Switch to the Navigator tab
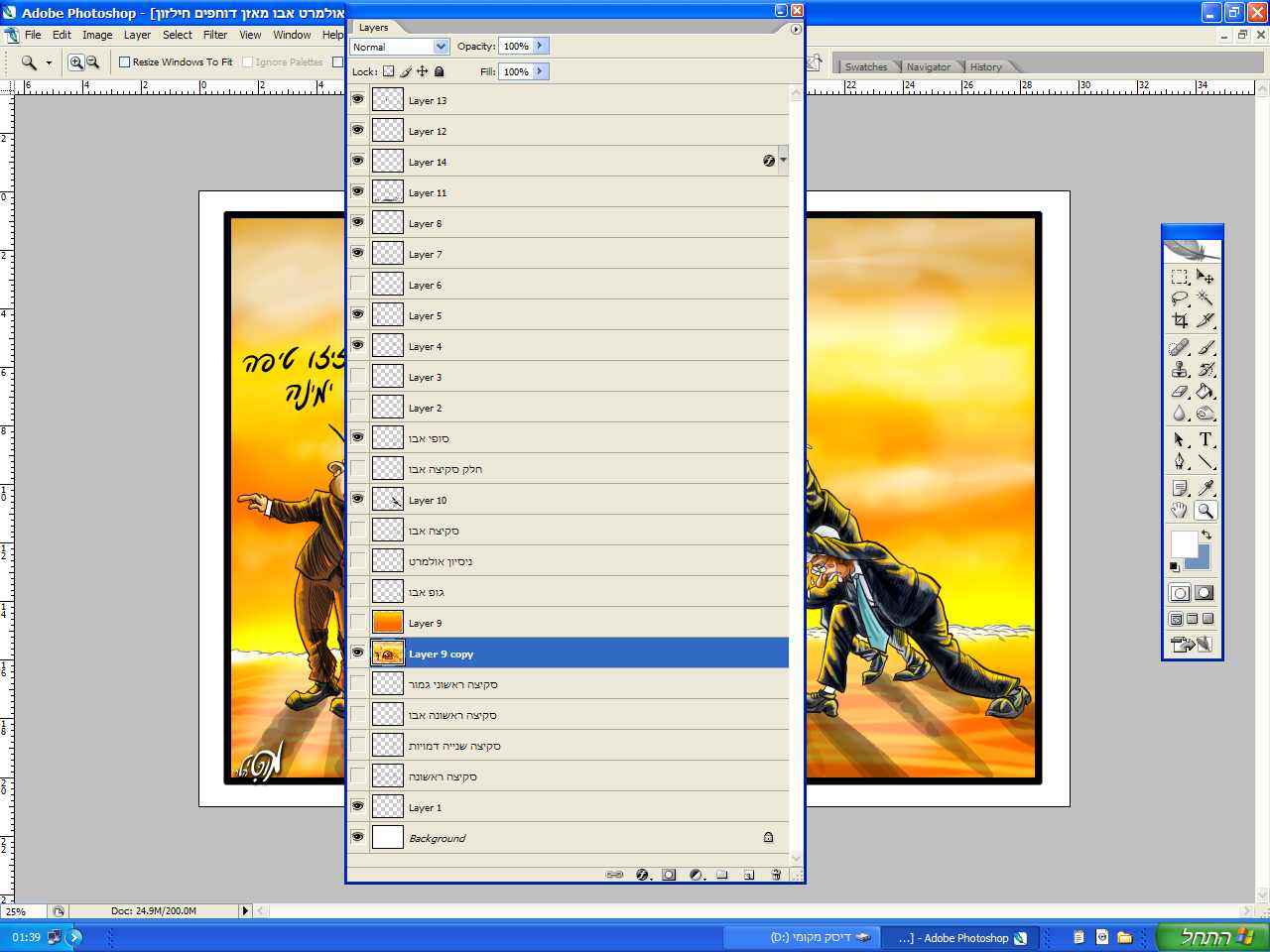 [x=929, y=66]
